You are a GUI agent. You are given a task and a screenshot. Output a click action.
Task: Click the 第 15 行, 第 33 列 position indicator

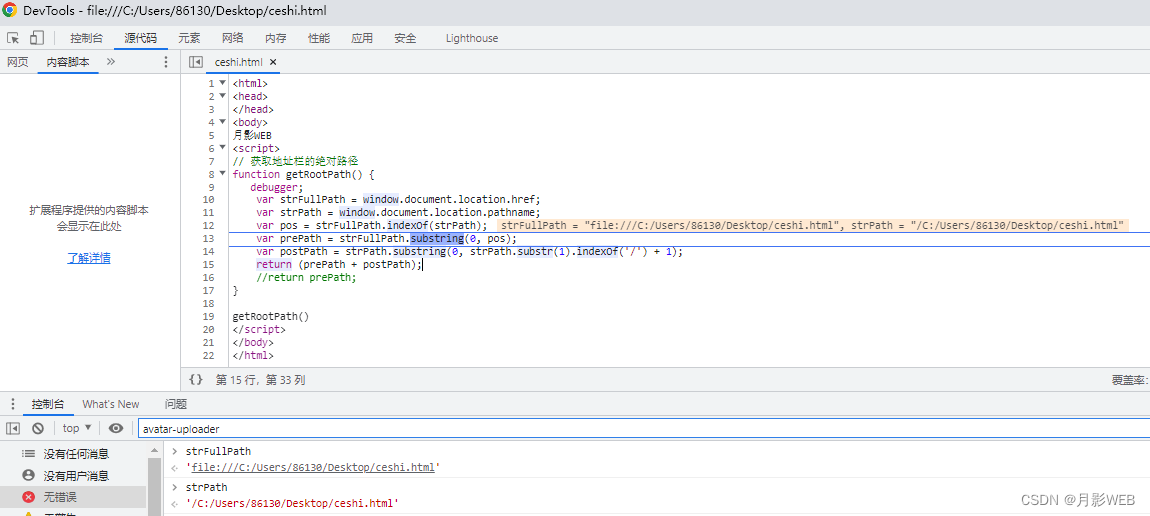[260, 380]
